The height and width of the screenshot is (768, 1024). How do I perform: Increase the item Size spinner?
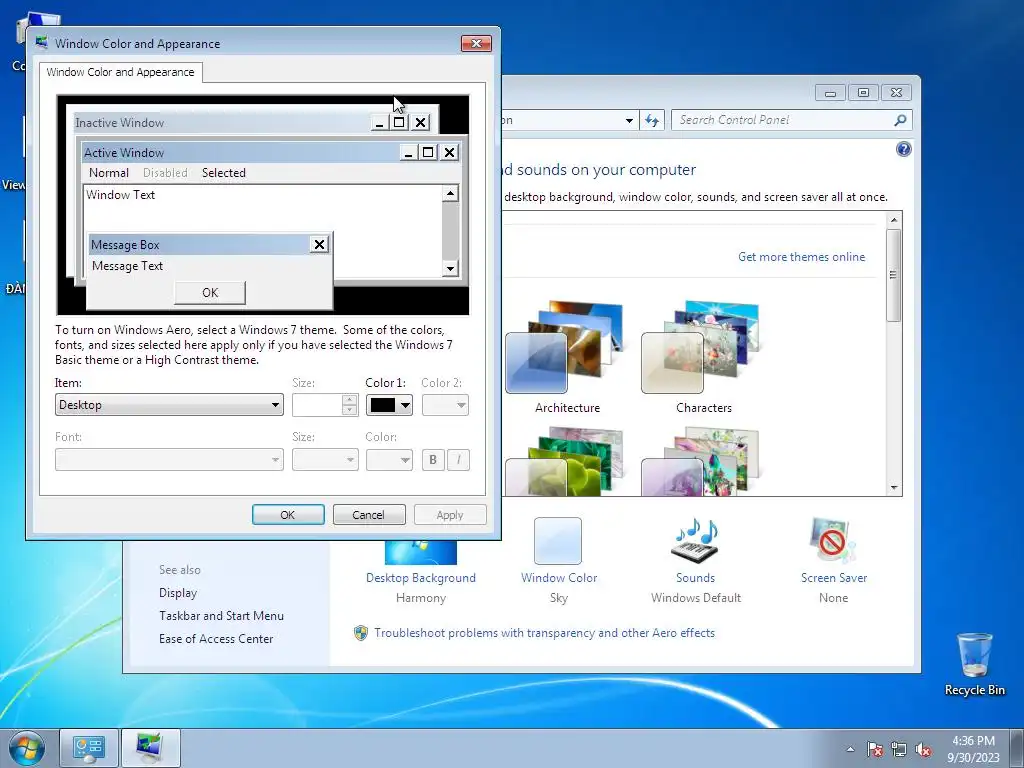(x=349, y=400)
